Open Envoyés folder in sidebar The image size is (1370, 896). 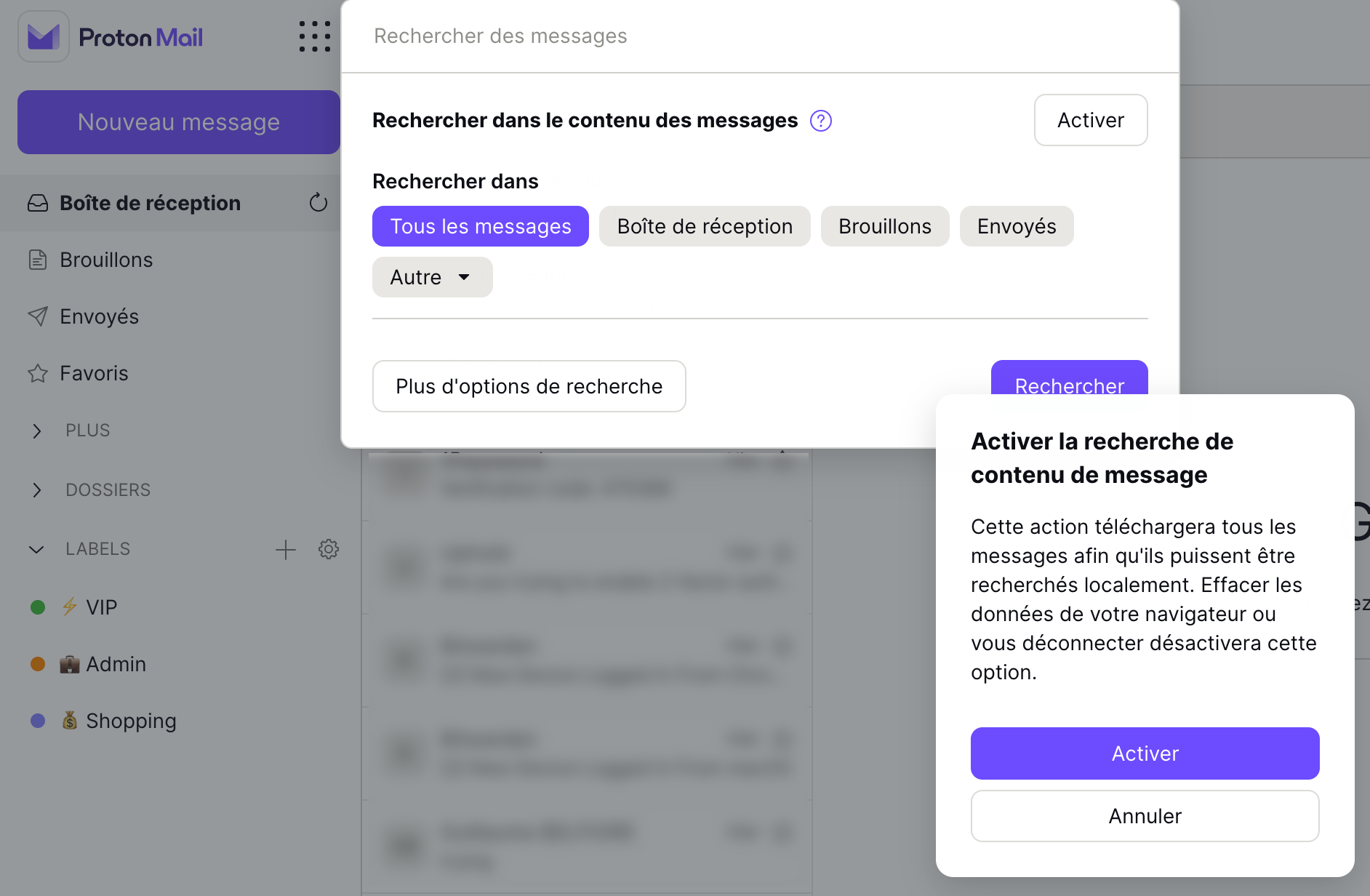click(x=170, y=316)
